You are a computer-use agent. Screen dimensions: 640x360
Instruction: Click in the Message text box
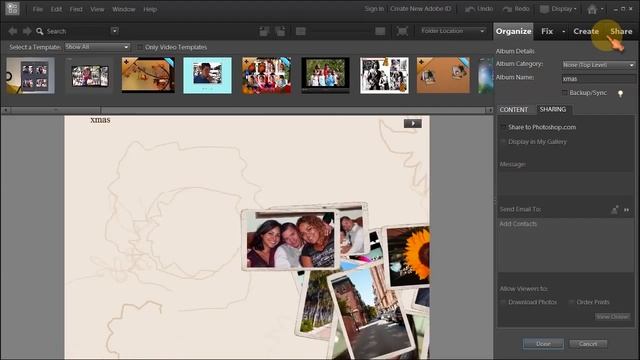[x=566, y=184]
